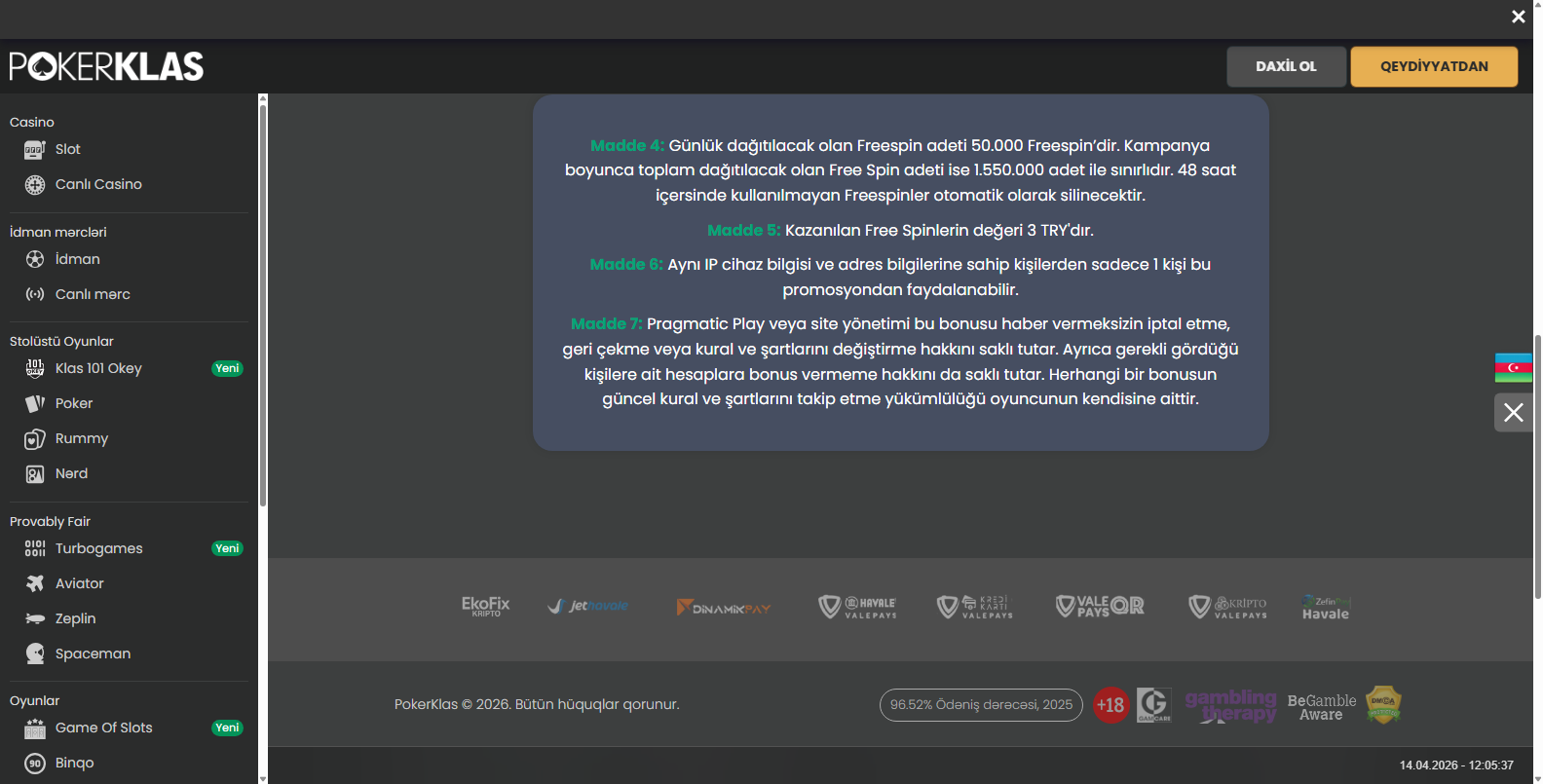Screen dimensions: 1543x784
Task: Click the Nərd game icon
Action: tap(35, 473)
